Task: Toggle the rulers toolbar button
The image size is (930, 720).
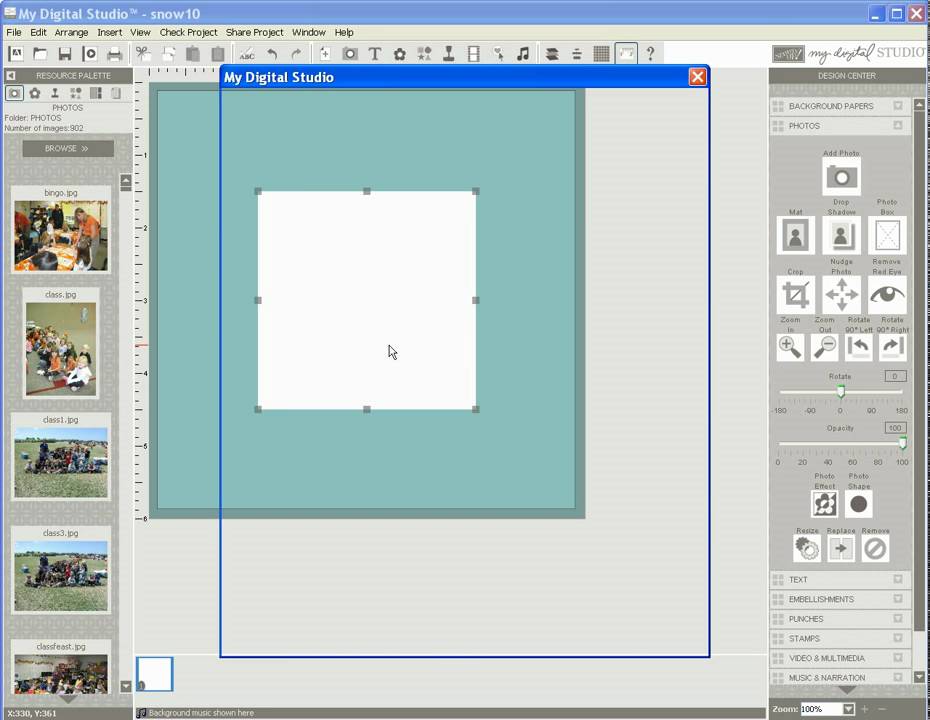Action: coord(626,54)
